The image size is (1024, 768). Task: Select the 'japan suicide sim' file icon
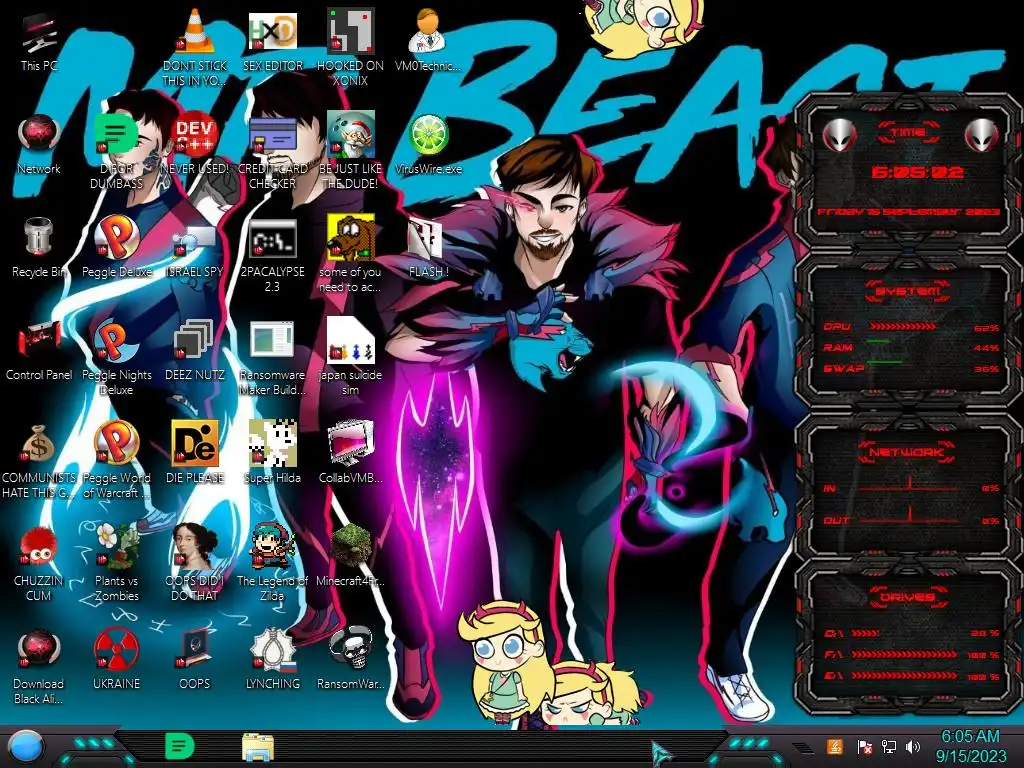(350, 357)
